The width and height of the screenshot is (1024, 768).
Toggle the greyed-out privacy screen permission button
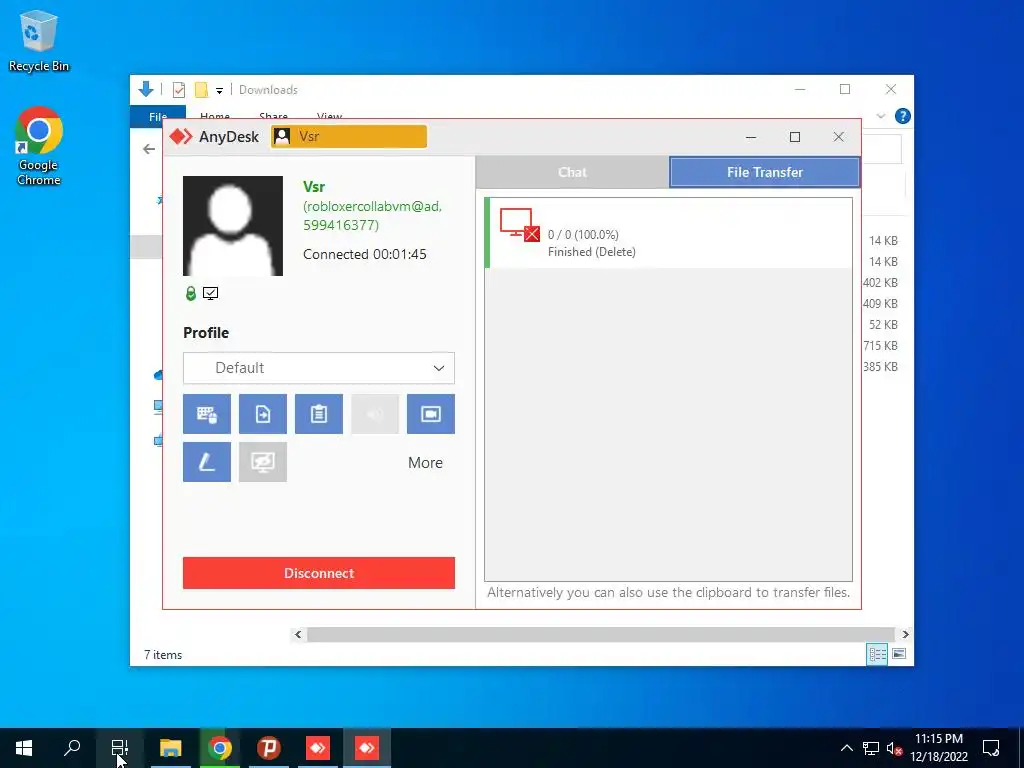(x=263, y=462)
